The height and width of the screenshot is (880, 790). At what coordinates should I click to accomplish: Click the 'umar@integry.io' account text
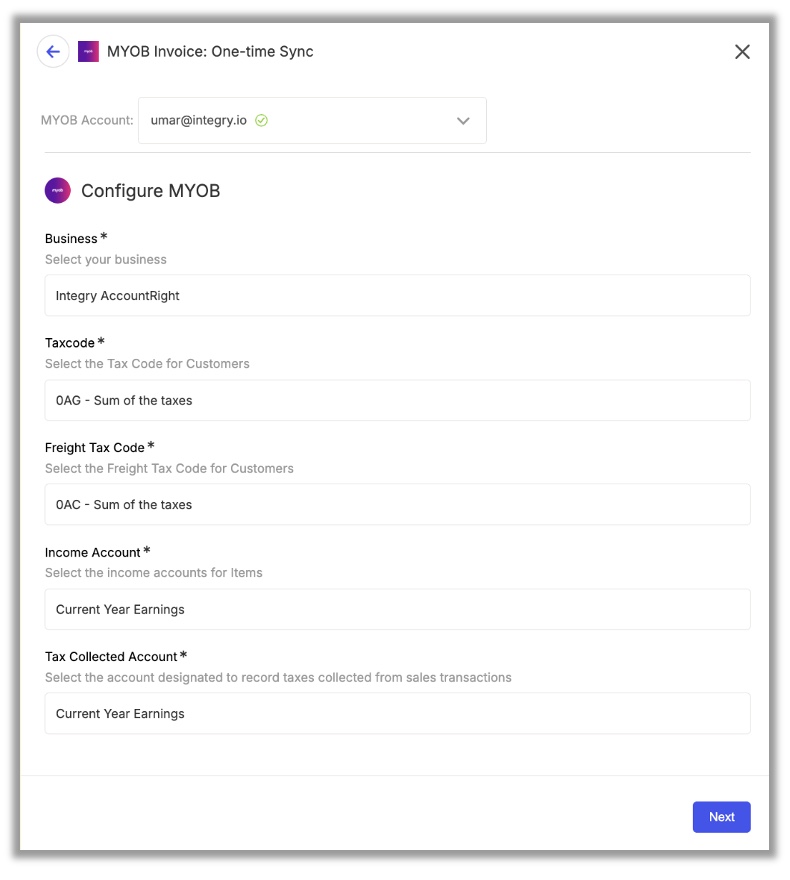(199, 120)
